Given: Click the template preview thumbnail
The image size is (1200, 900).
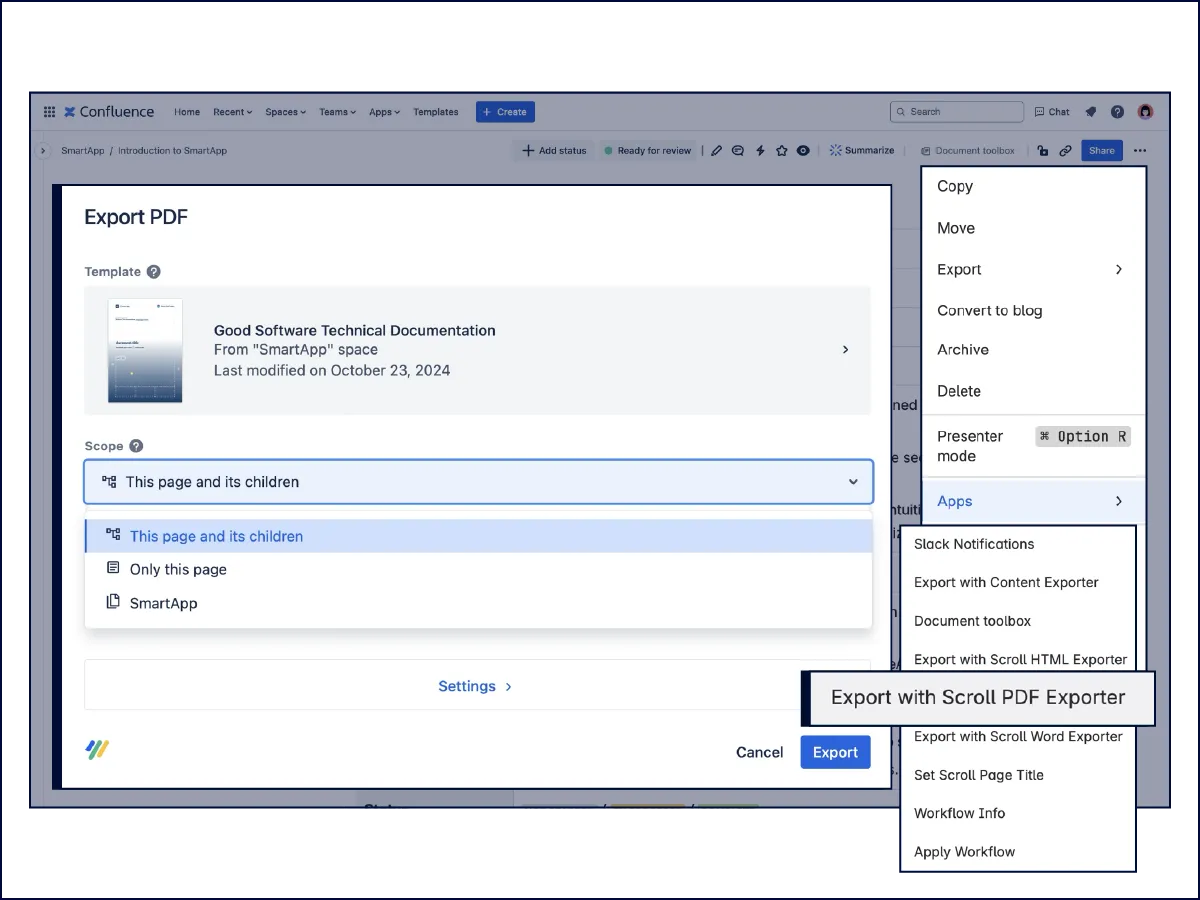Looking at the screenshot, I should (145, 350).
